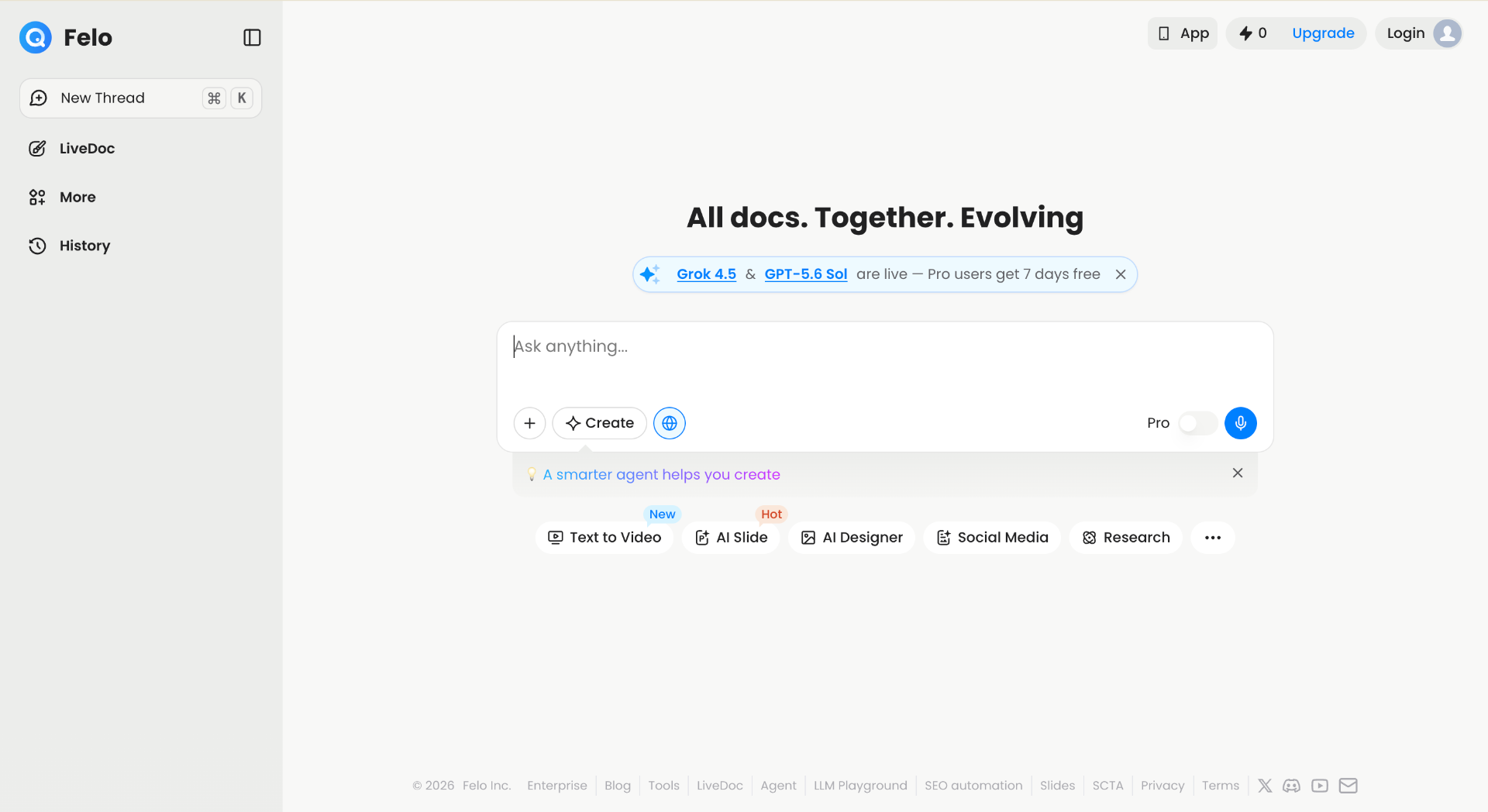Expand more tools with the three-dots button

click(x=1213, y=538)
